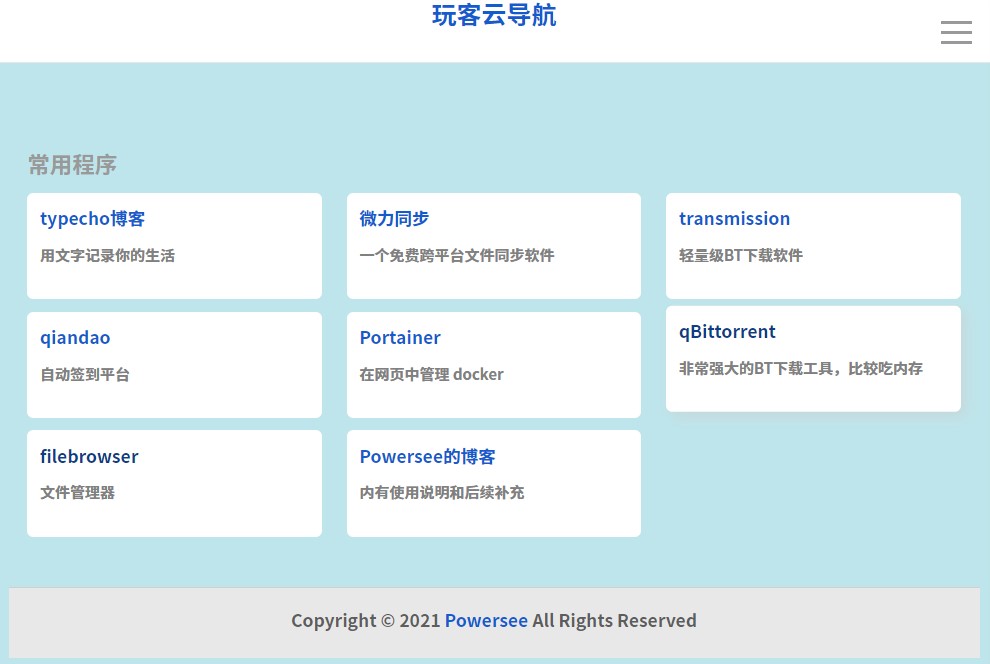Click the description 轻量级BT下载软件
This screenshot has width=990, height=664.
coord(741,256)
